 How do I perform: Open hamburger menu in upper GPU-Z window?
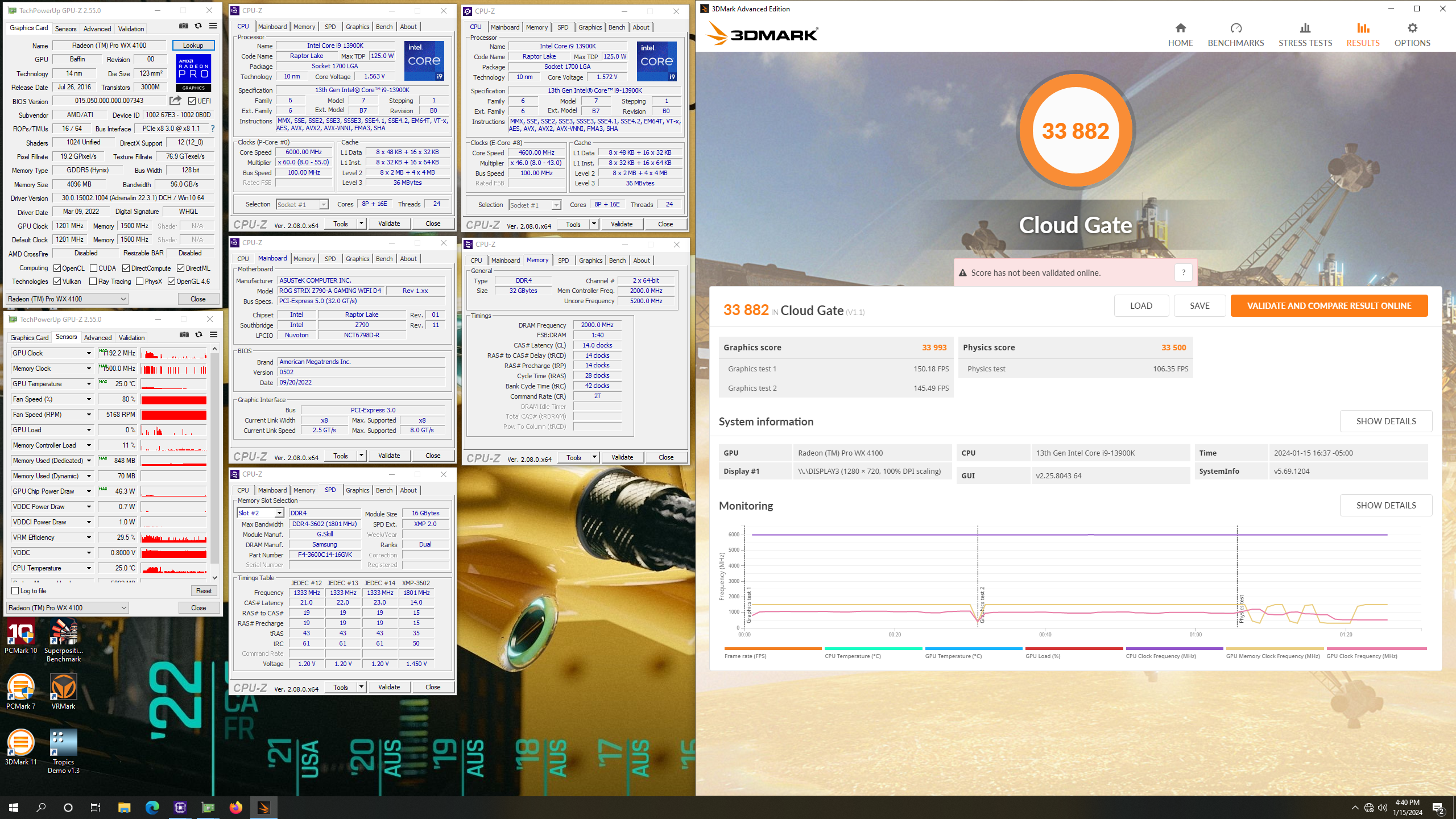pyautogui.click(x=213, y=26)
